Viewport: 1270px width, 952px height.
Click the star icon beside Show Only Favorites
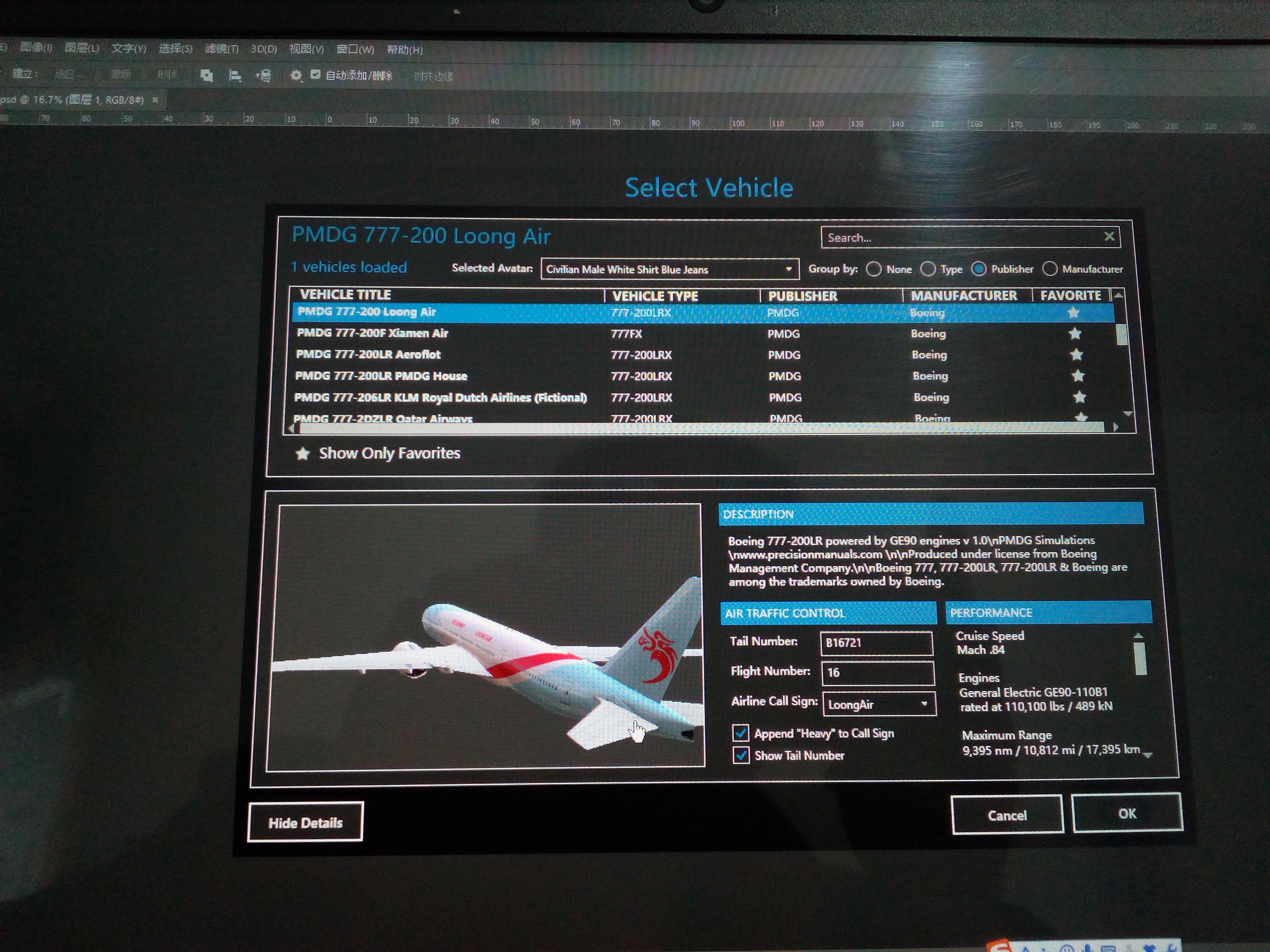303,454
